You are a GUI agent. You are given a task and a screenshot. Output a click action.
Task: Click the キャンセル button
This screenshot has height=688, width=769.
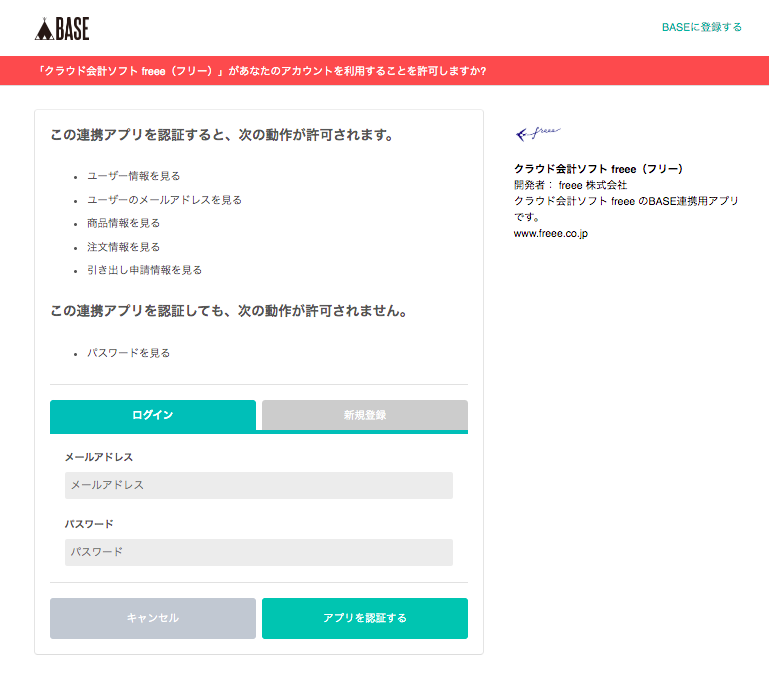pyautogui.click(x=153, y=618)
